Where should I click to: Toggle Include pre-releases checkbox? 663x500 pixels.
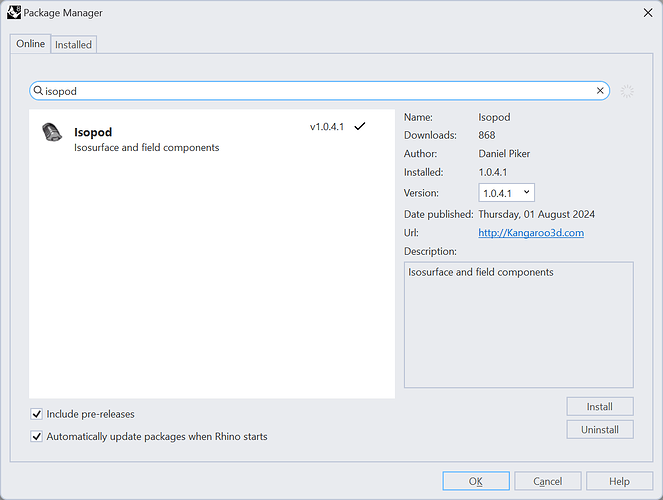(x=37, y=414)
